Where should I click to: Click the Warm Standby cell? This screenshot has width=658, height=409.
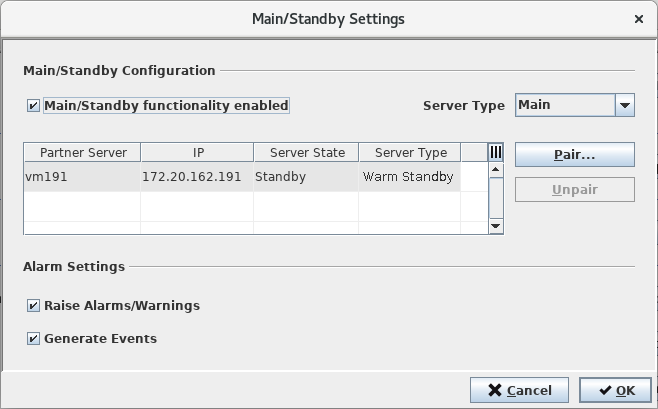coord(410,177)
